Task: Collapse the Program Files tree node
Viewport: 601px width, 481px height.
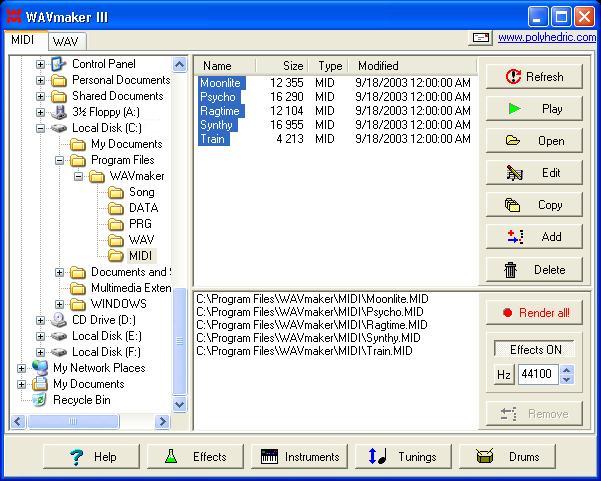Action: (x=60, y=160)
